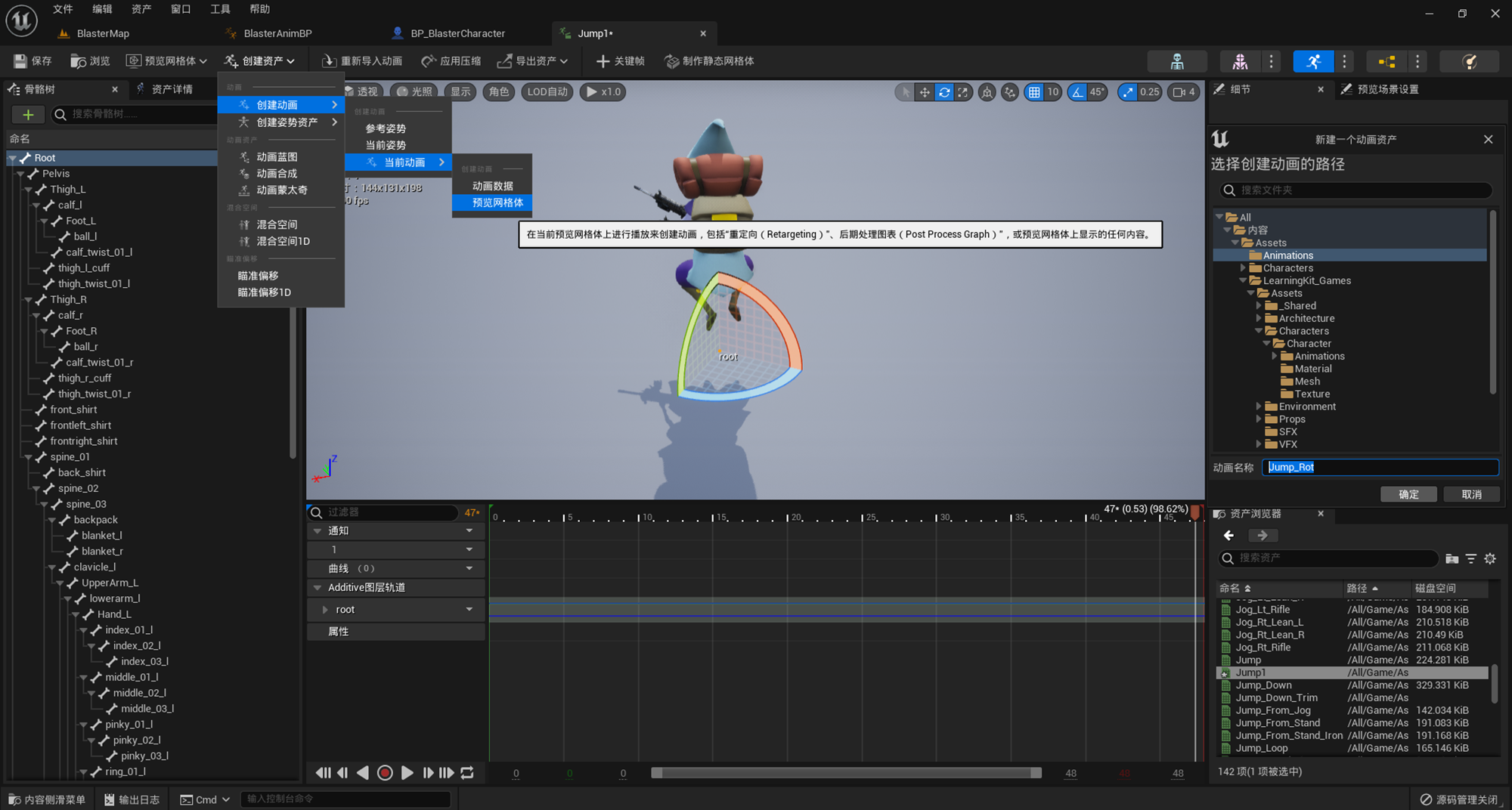Click the Save toolbar button
This screenshot has width=1512, height=810.
tap(33, 61)
